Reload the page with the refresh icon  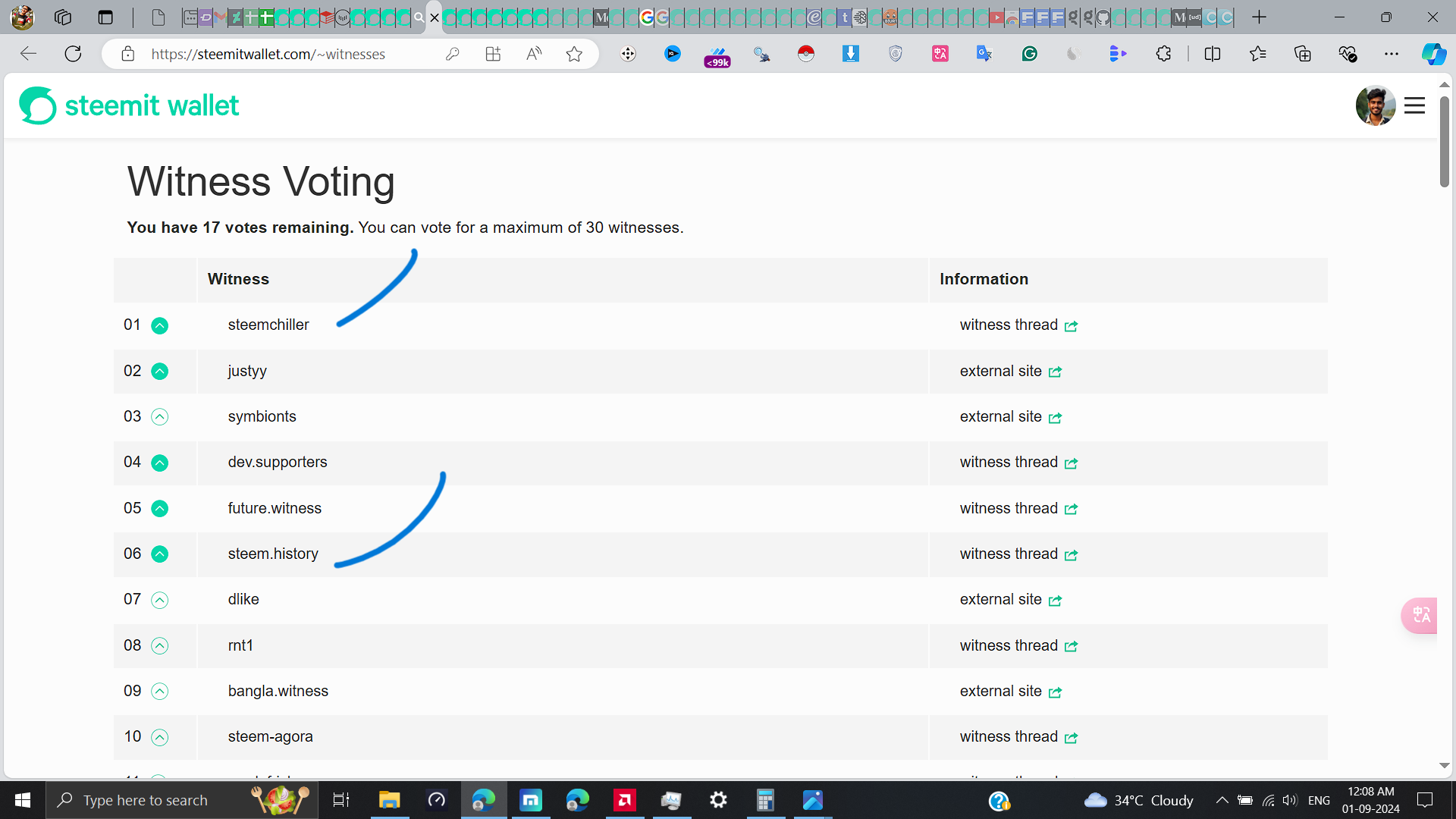coord(73,54)
